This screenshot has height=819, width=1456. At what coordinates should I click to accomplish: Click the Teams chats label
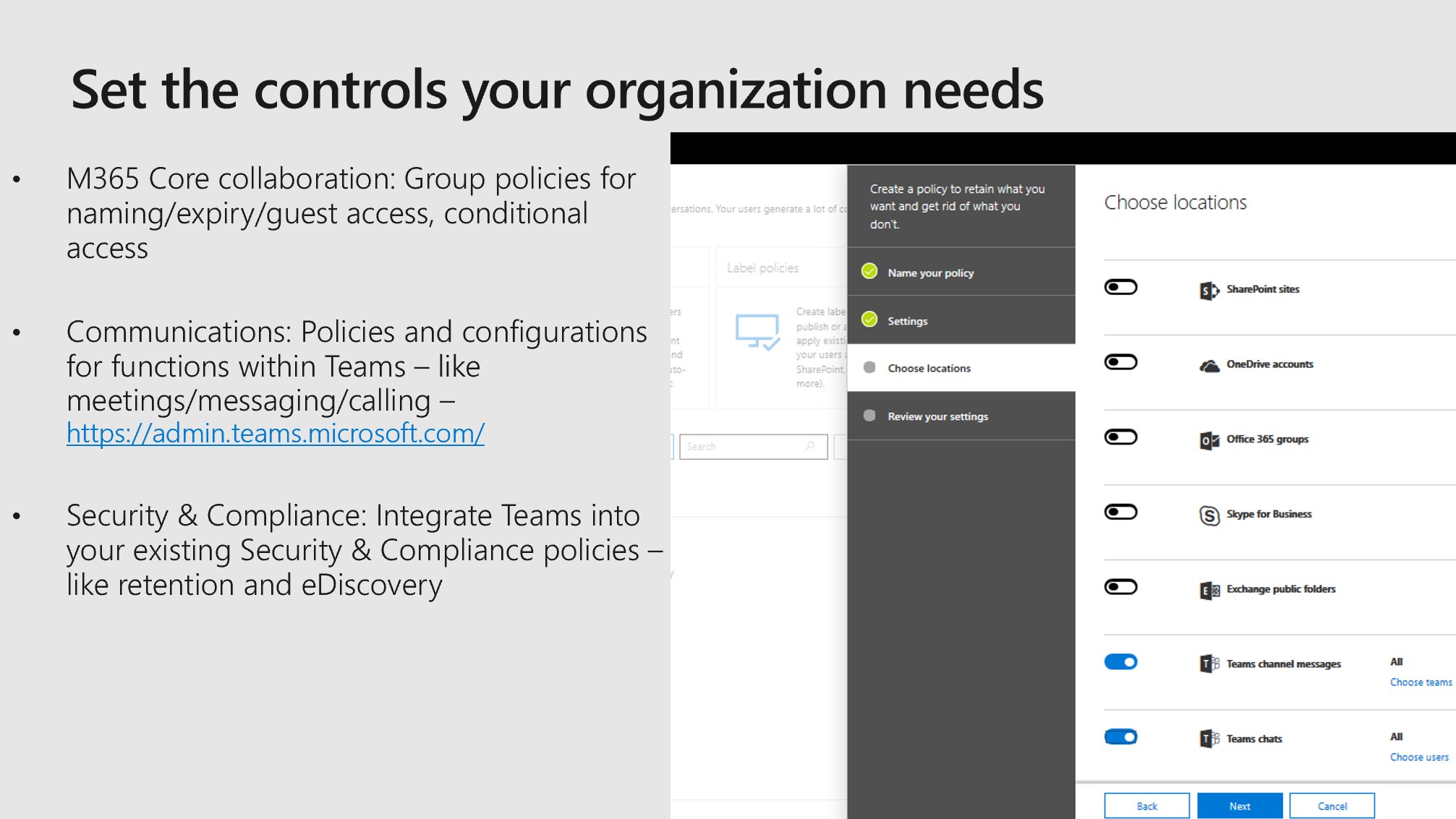point(1254,739)
